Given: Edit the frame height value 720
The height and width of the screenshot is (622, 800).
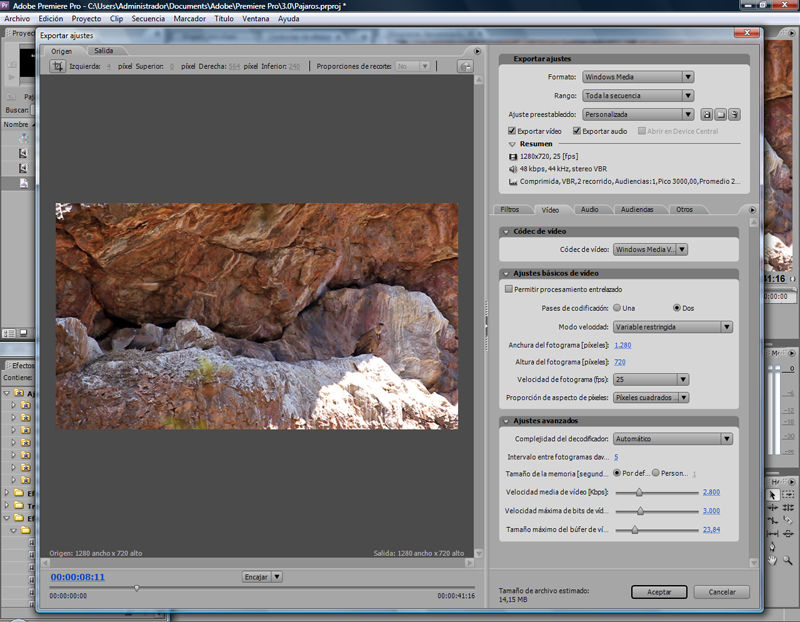Looking at the screenshot, I should tap(619, 362).
